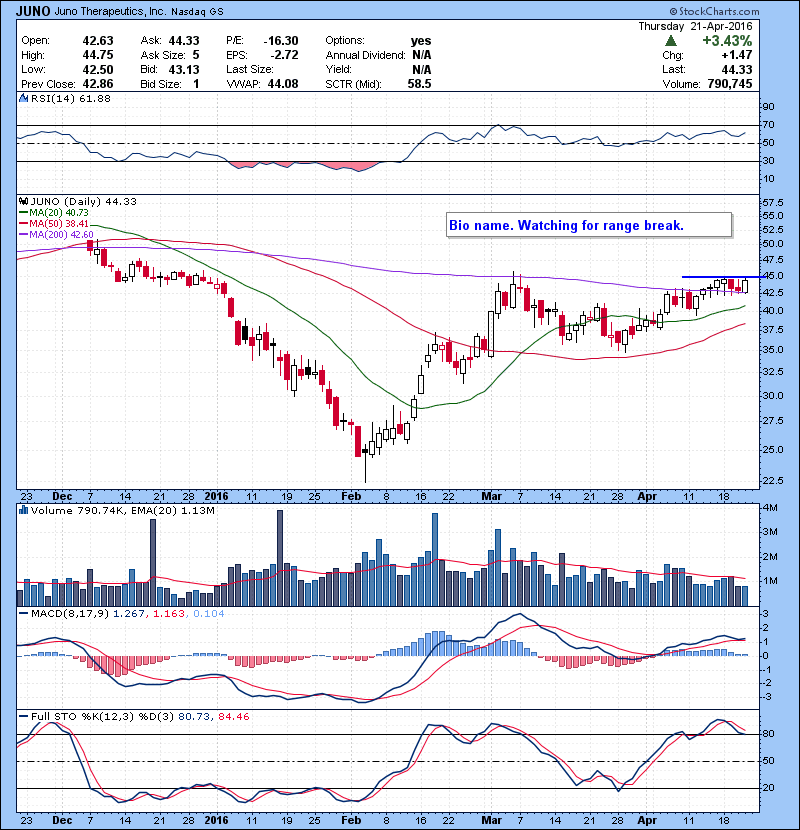800x830 pixels.
Task: Click the candlestick icon beside JUNO (Daily)
Action: pos(23,202)
